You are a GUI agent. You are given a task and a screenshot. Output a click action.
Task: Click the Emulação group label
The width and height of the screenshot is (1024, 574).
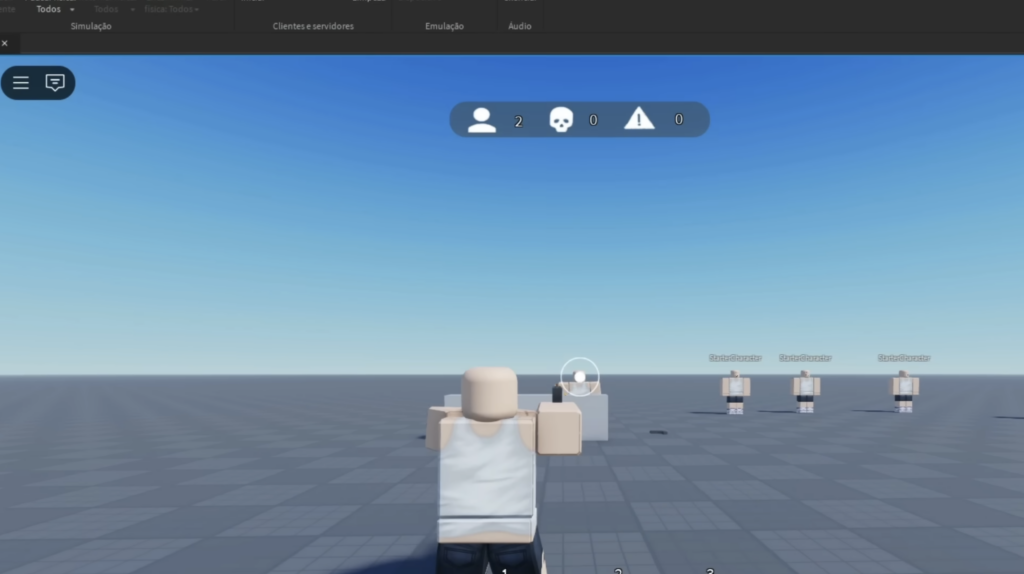click(444, 26)
